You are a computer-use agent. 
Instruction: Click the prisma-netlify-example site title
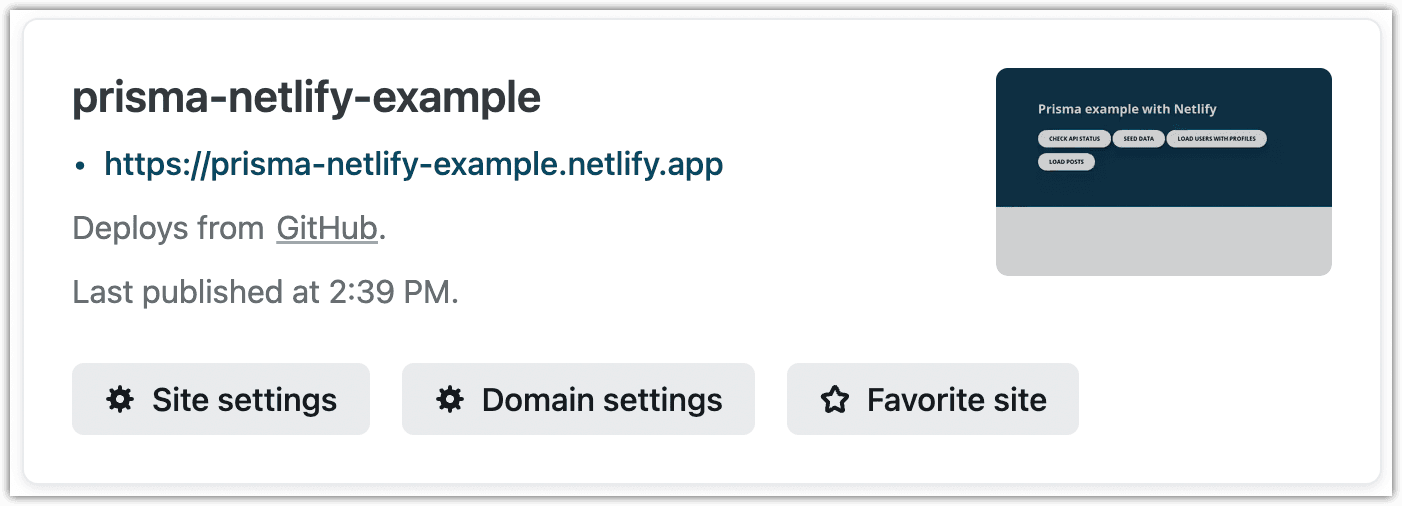click(x=306, y=98)
